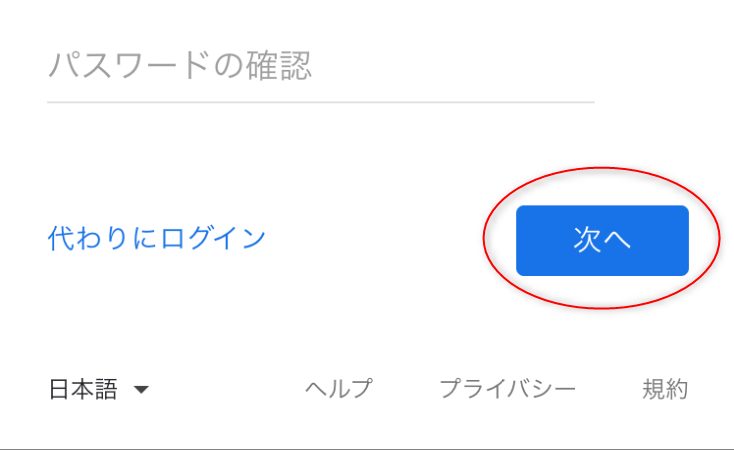View terms via 規約

point(665,389)
